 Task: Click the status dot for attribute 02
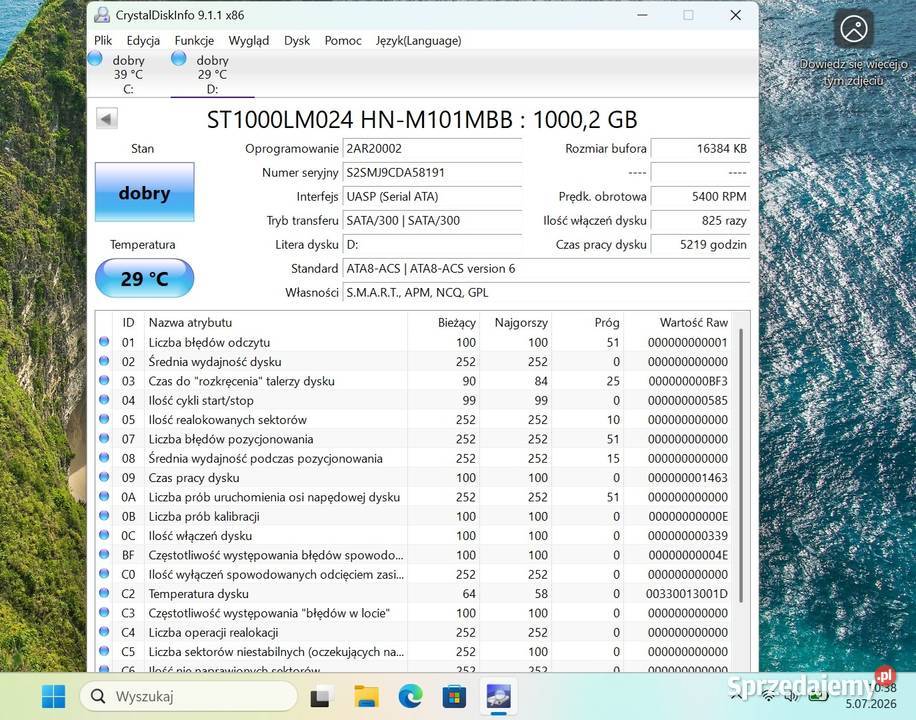pyautogui.click(x=104, y=361)
